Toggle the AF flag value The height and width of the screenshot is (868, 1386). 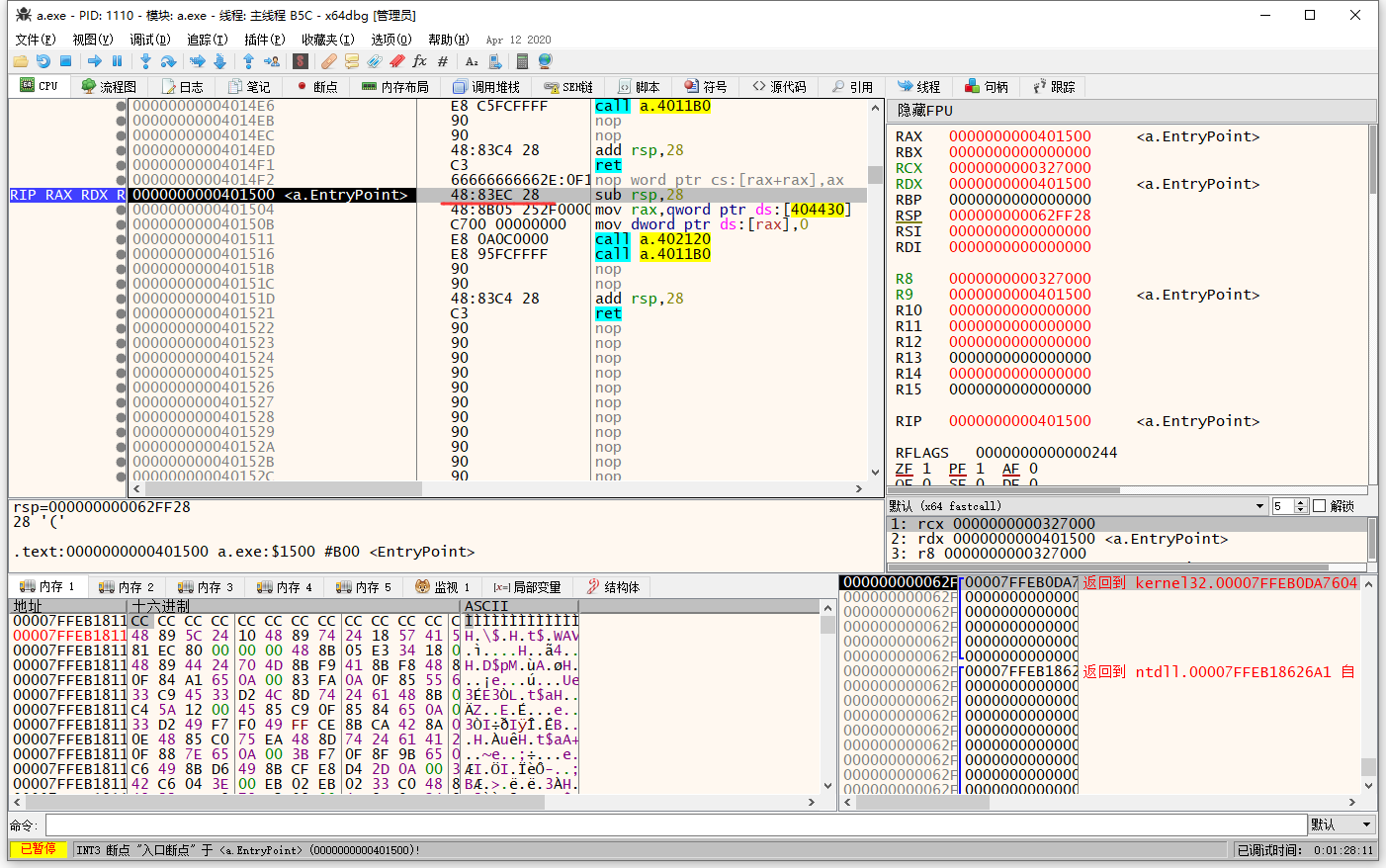pyautogui.click(x=1033, y=469)
